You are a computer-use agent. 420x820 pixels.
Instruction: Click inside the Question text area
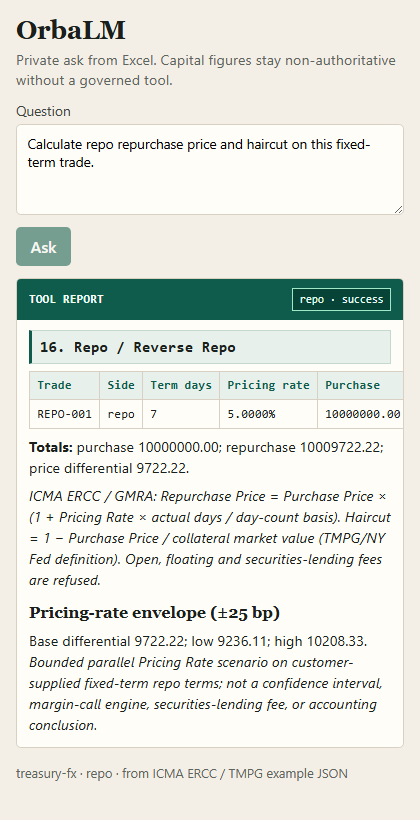pyautogui.click(x=210, y=169)
